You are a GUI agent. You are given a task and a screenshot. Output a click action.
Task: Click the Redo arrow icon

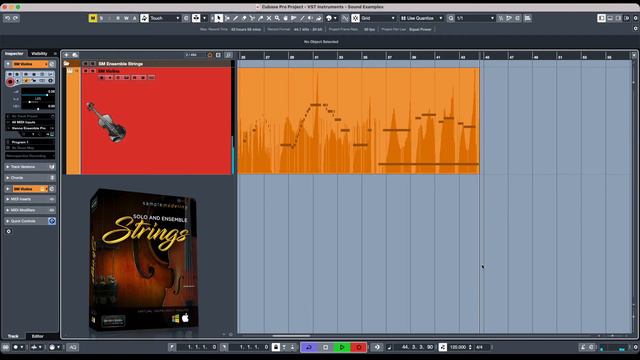pyautogui.click(x=16, y=18)
